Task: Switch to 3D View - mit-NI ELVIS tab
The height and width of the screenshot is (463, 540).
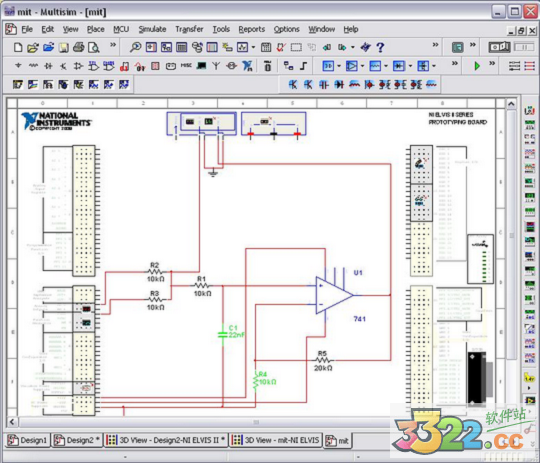Action: coord(276,440)
